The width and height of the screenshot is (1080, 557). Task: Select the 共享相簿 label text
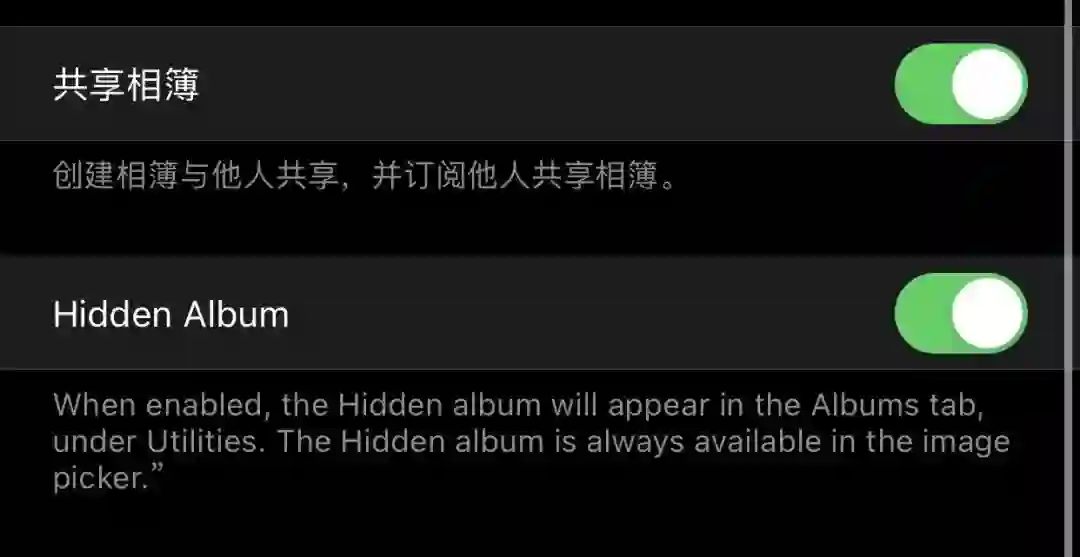[x=126, y=85]
